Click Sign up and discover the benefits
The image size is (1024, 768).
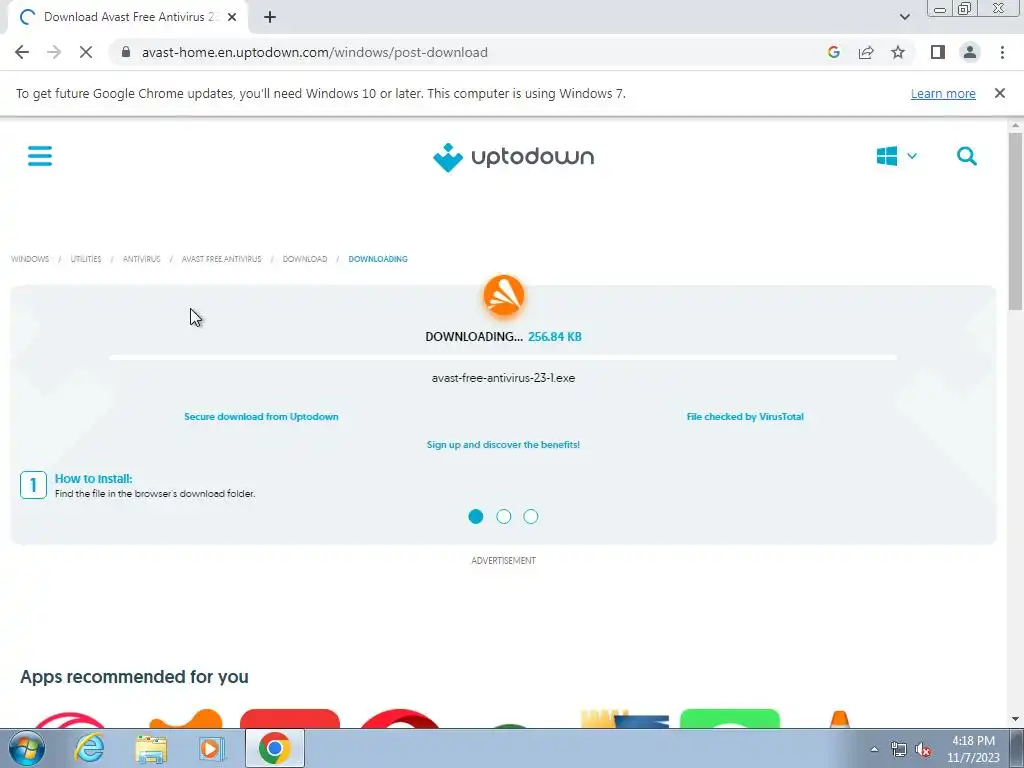[x=504, y=445]
